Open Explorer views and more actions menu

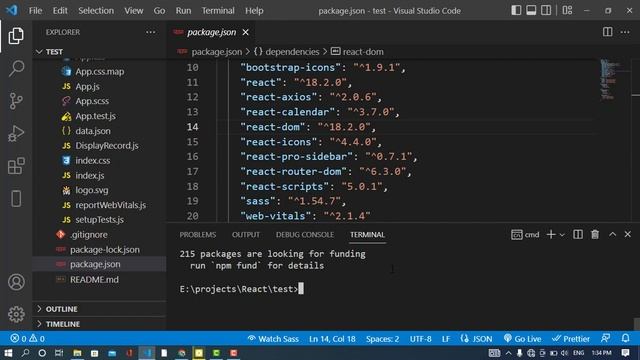[151, 32]
